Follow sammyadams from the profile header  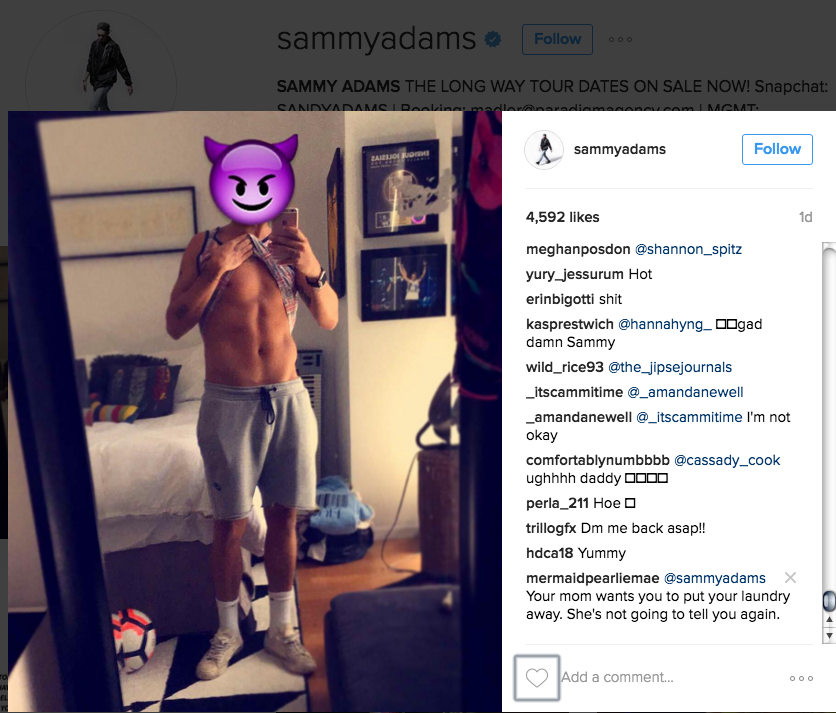pos(557,39)
